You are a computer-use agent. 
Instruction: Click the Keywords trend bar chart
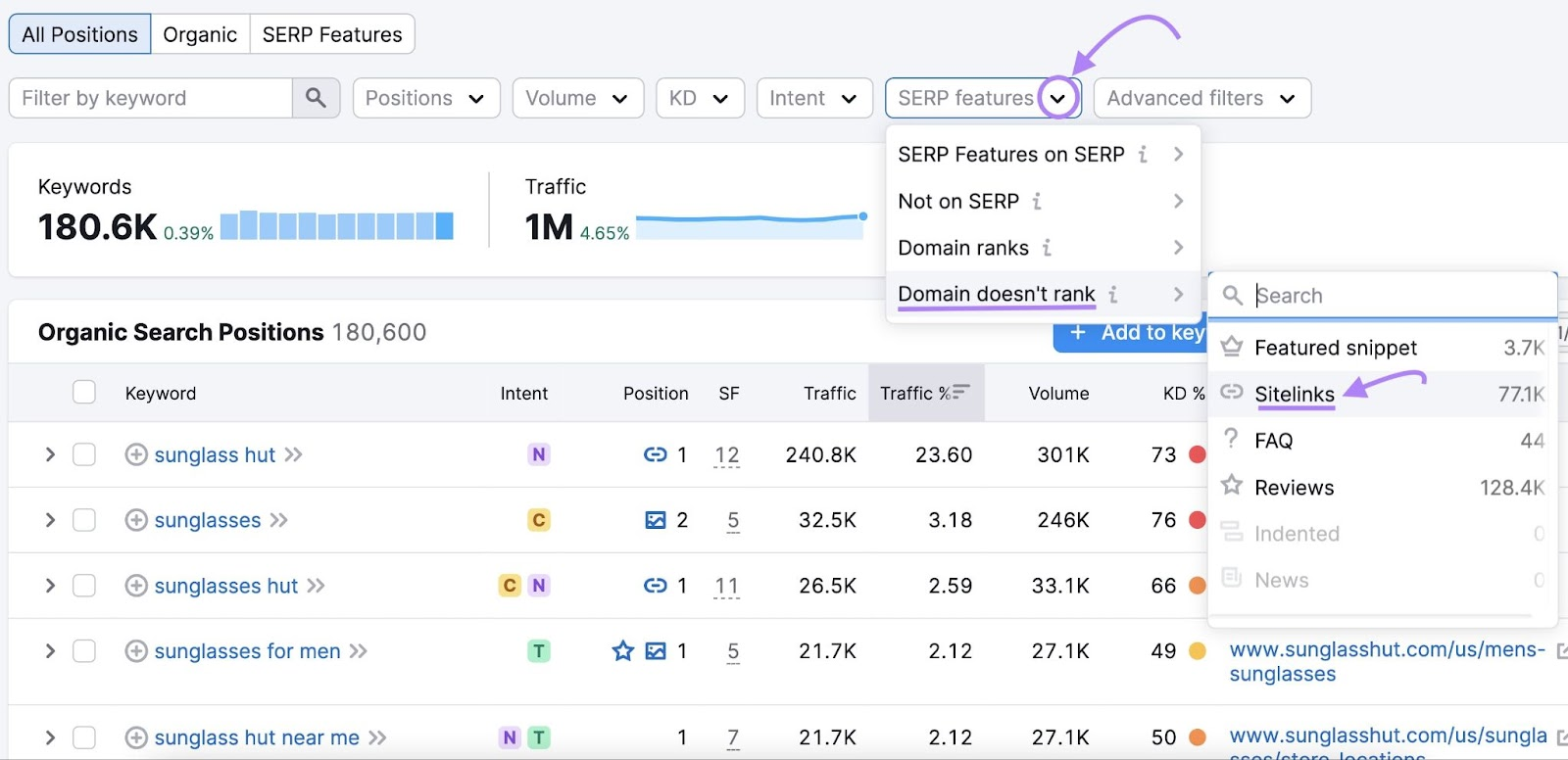pos(336,226)
